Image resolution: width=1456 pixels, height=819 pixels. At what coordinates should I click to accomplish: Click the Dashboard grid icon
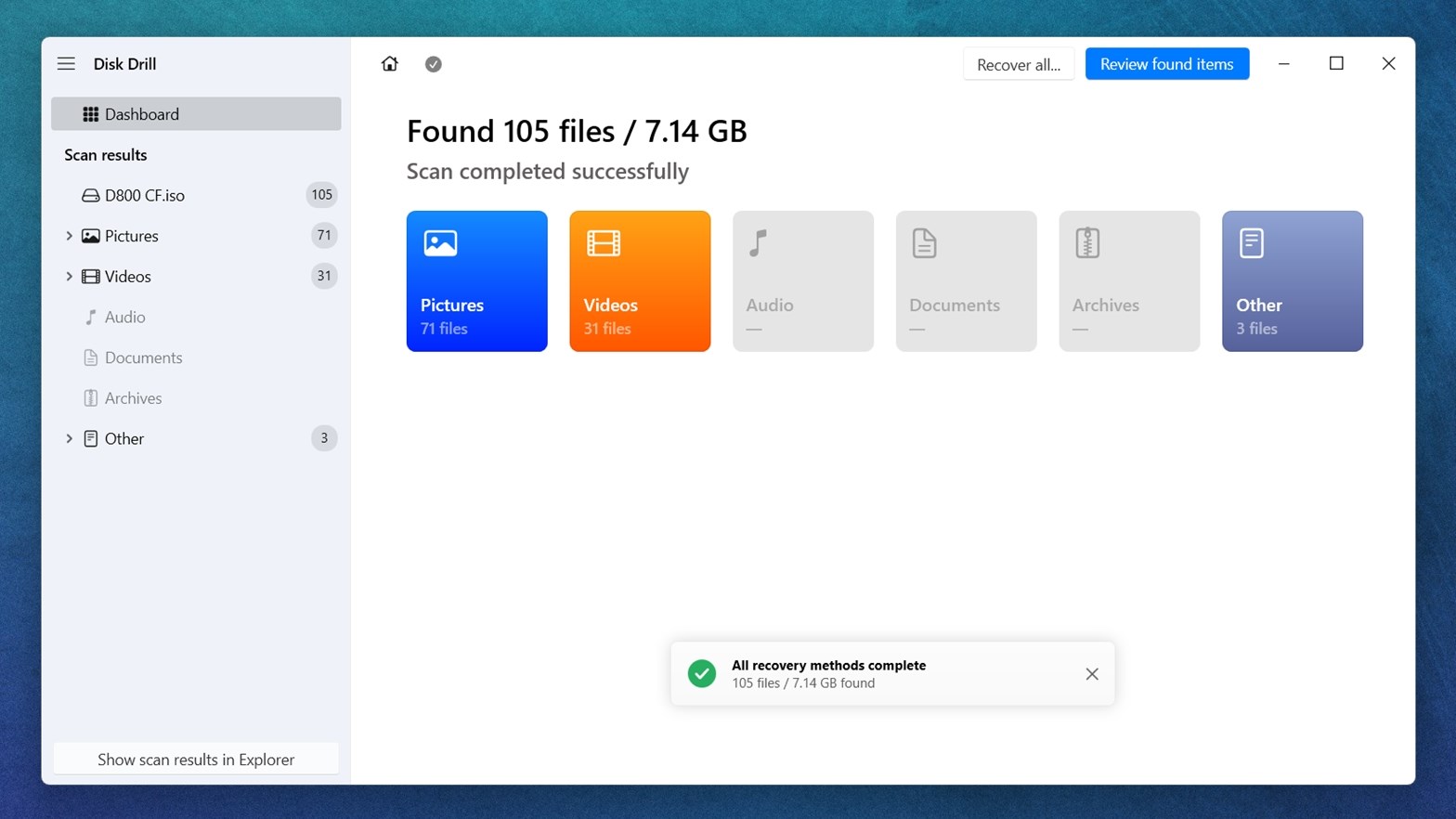click(90, 114)
